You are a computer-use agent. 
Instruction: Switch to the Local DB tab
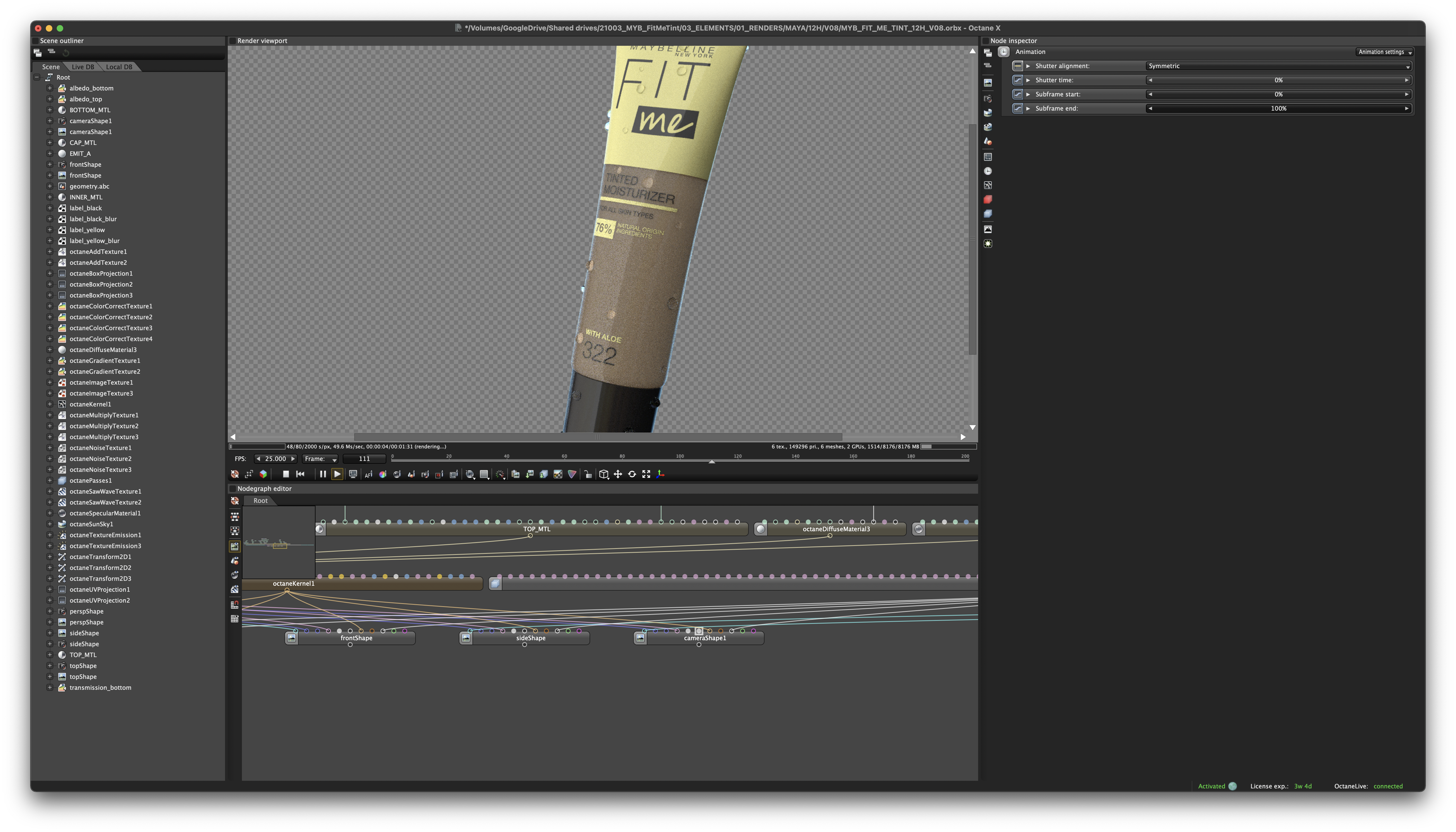tap(119, 67)
